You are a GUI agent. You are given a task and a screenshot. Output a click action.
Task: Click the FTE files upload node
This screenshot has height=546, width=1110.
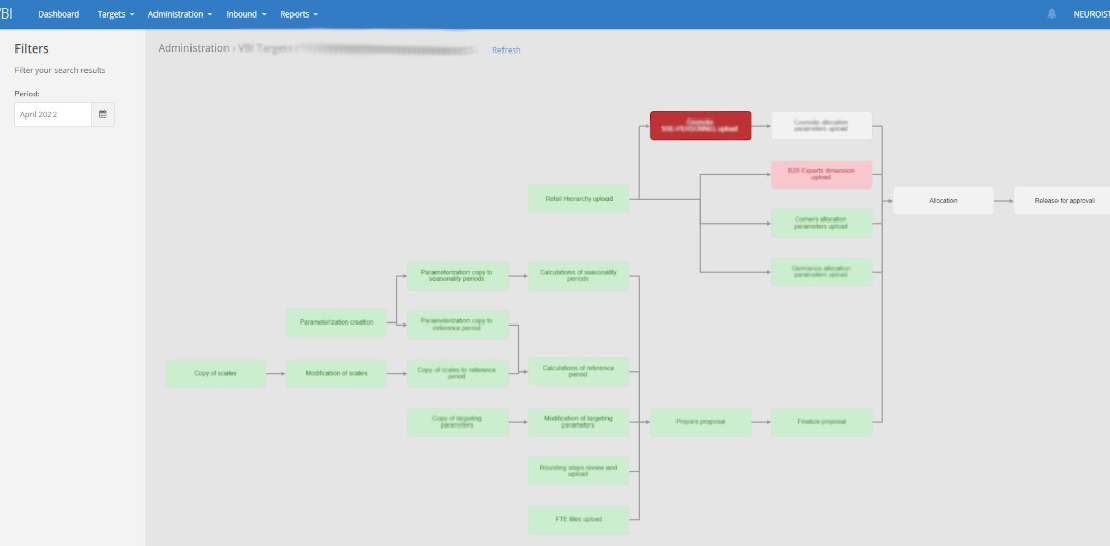coord(578,520)
